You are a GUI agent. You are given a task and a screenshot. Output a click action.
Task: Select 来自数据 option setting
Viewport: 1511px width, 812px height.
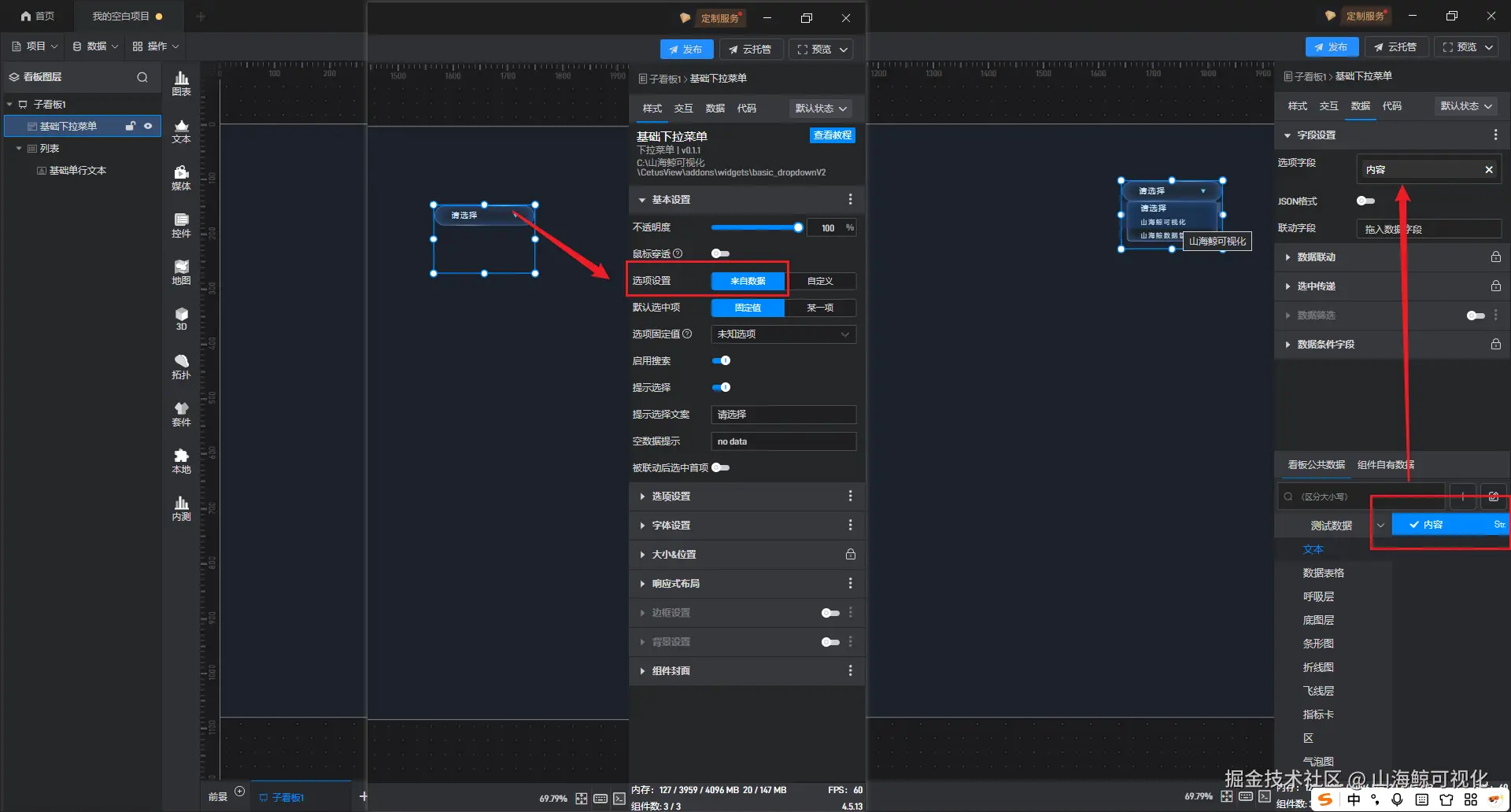(x=748, y=281)
